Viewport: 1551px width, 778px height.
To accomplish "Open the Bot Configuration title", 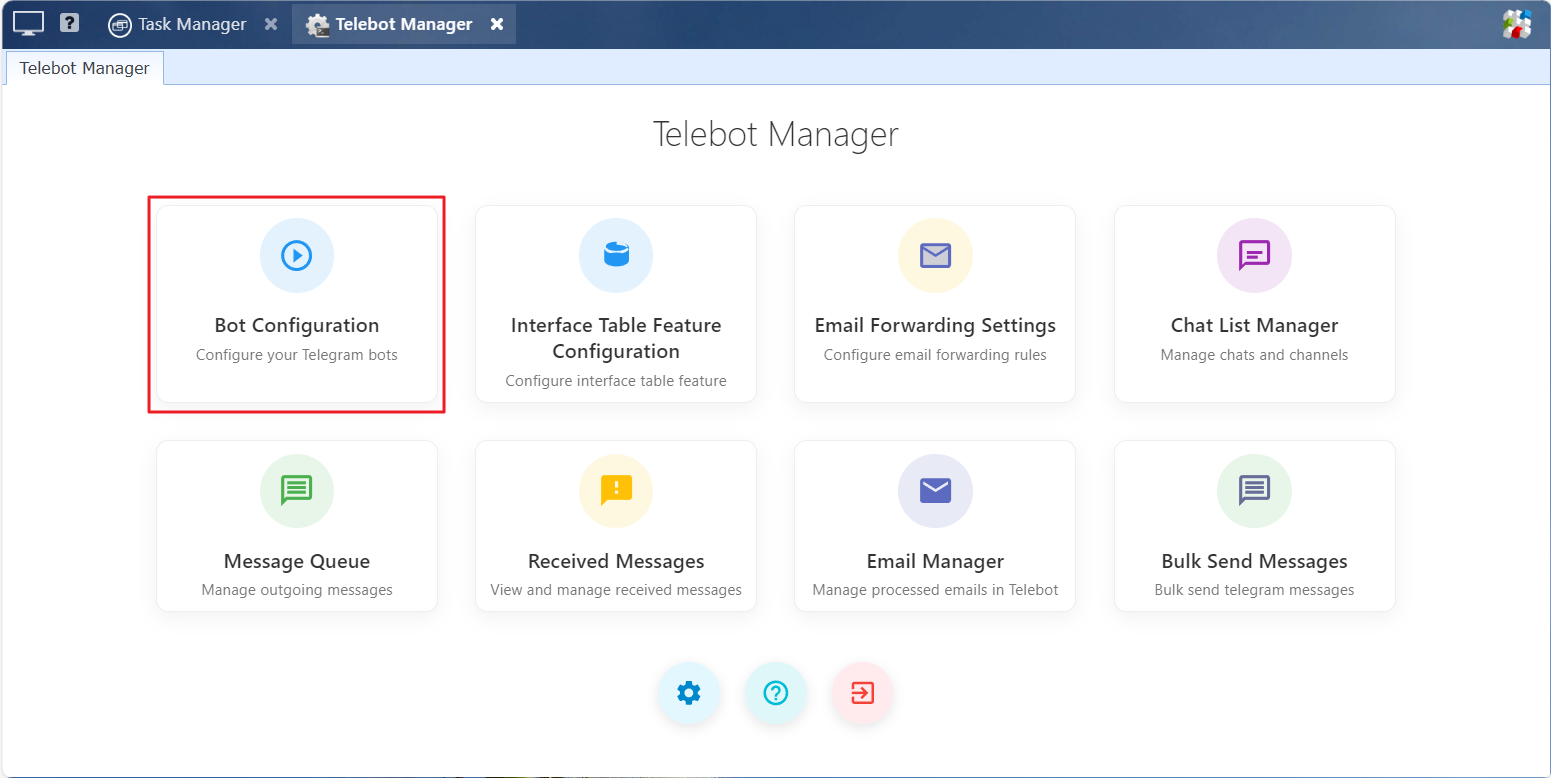I will pos(297,325).
